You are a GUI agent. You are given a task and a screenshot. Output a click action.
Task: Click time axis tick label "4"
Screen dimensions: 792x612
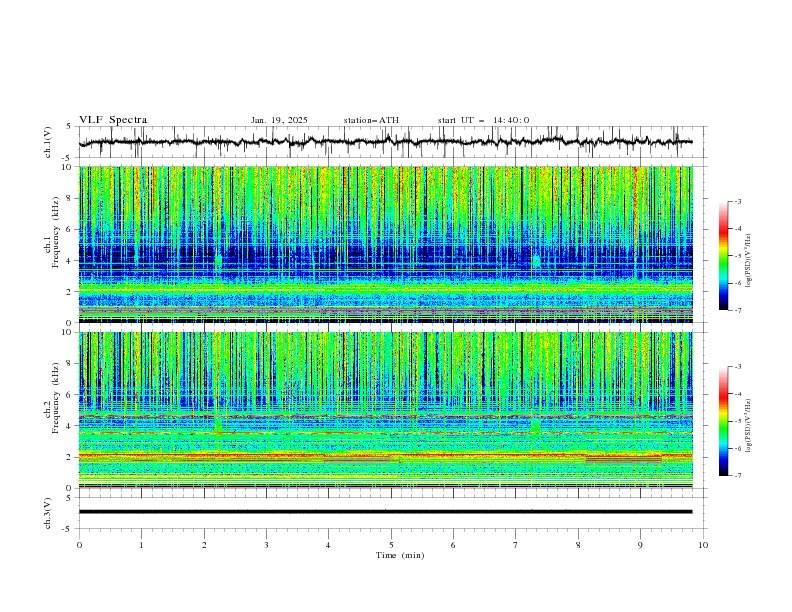pyautogui.click(x=328, y=545)
